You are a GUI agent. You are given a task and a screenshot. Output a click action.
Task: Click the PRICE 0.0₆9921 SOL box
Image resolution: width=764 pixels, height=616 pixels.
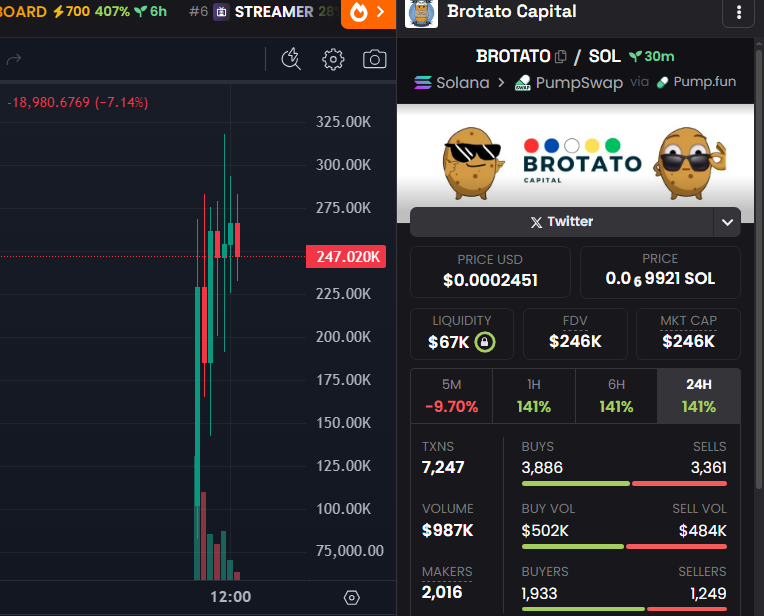(x=660, y=271)
